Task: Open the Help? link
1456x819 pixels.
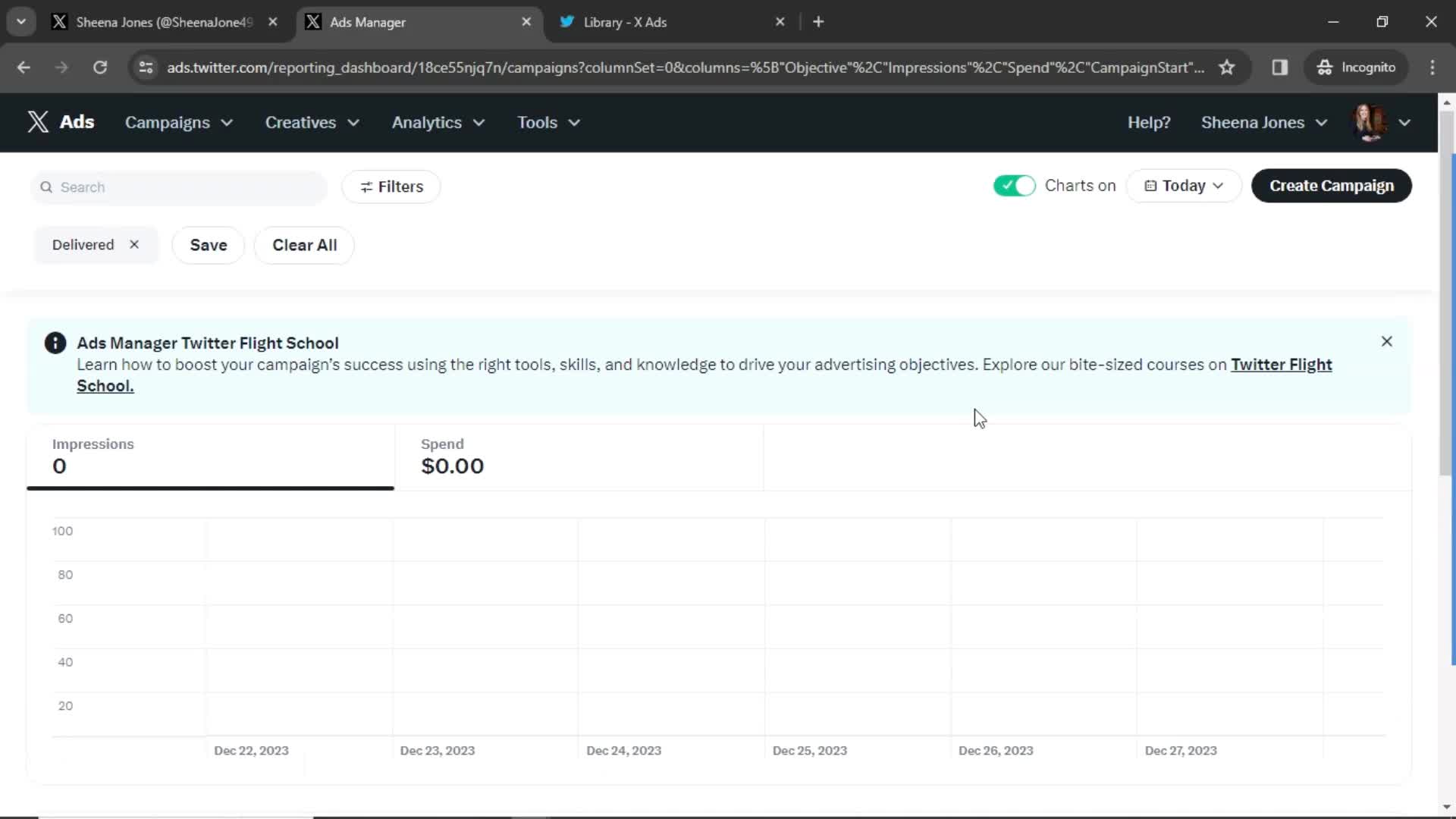Action: pyautogui.click(x=1148, y=123)
